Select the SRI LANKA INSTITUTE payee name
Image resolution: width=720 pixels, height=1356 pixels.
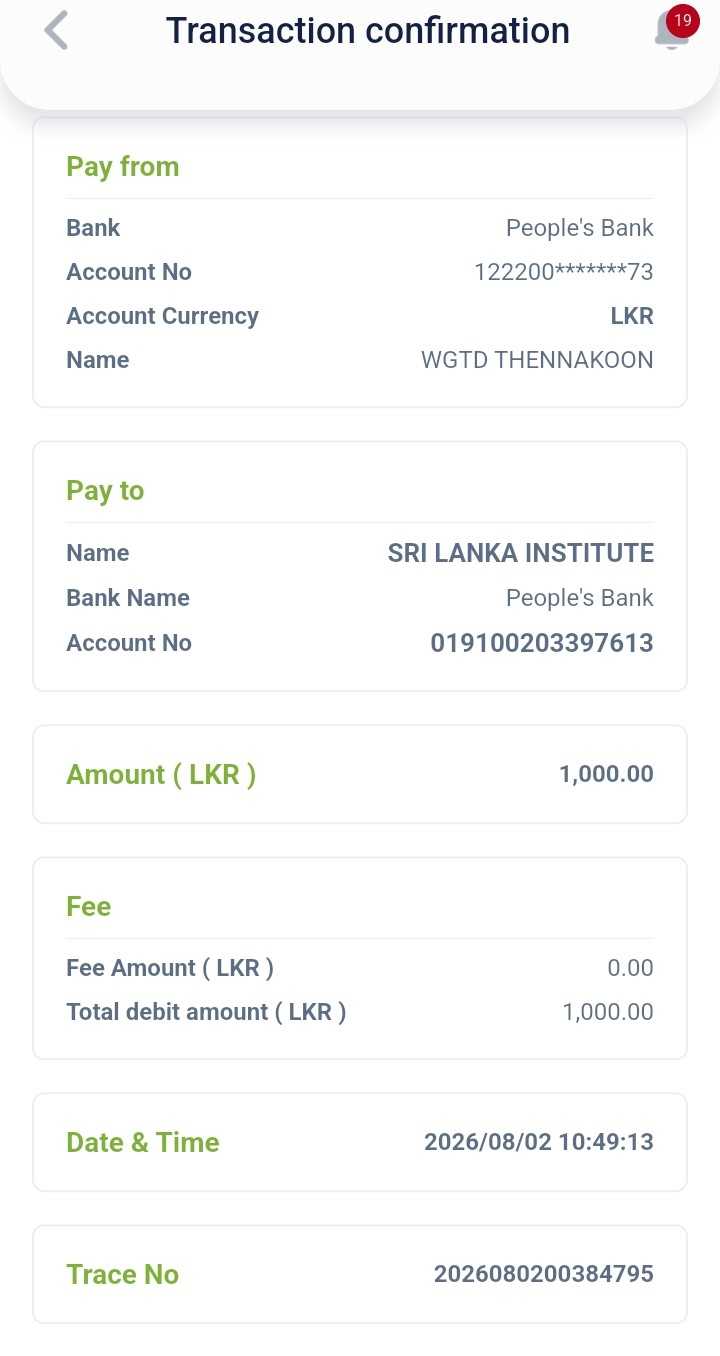pyautogui.click(x=521, y=553)
